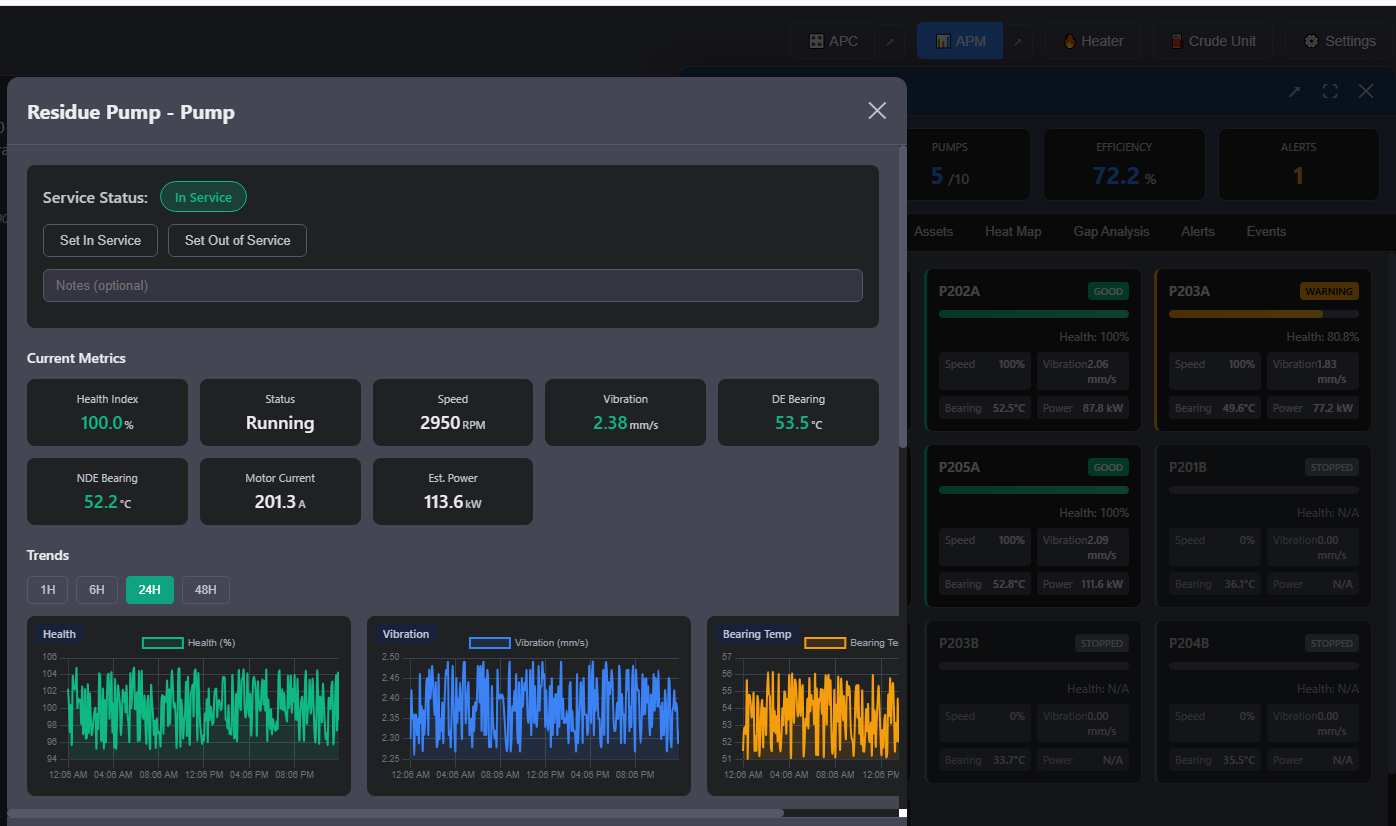Image resolution: width=1396 pixels, height=826 pixels.
Task: Open the APM module via its bar-chart icon
Action: (x=941, y=40)
